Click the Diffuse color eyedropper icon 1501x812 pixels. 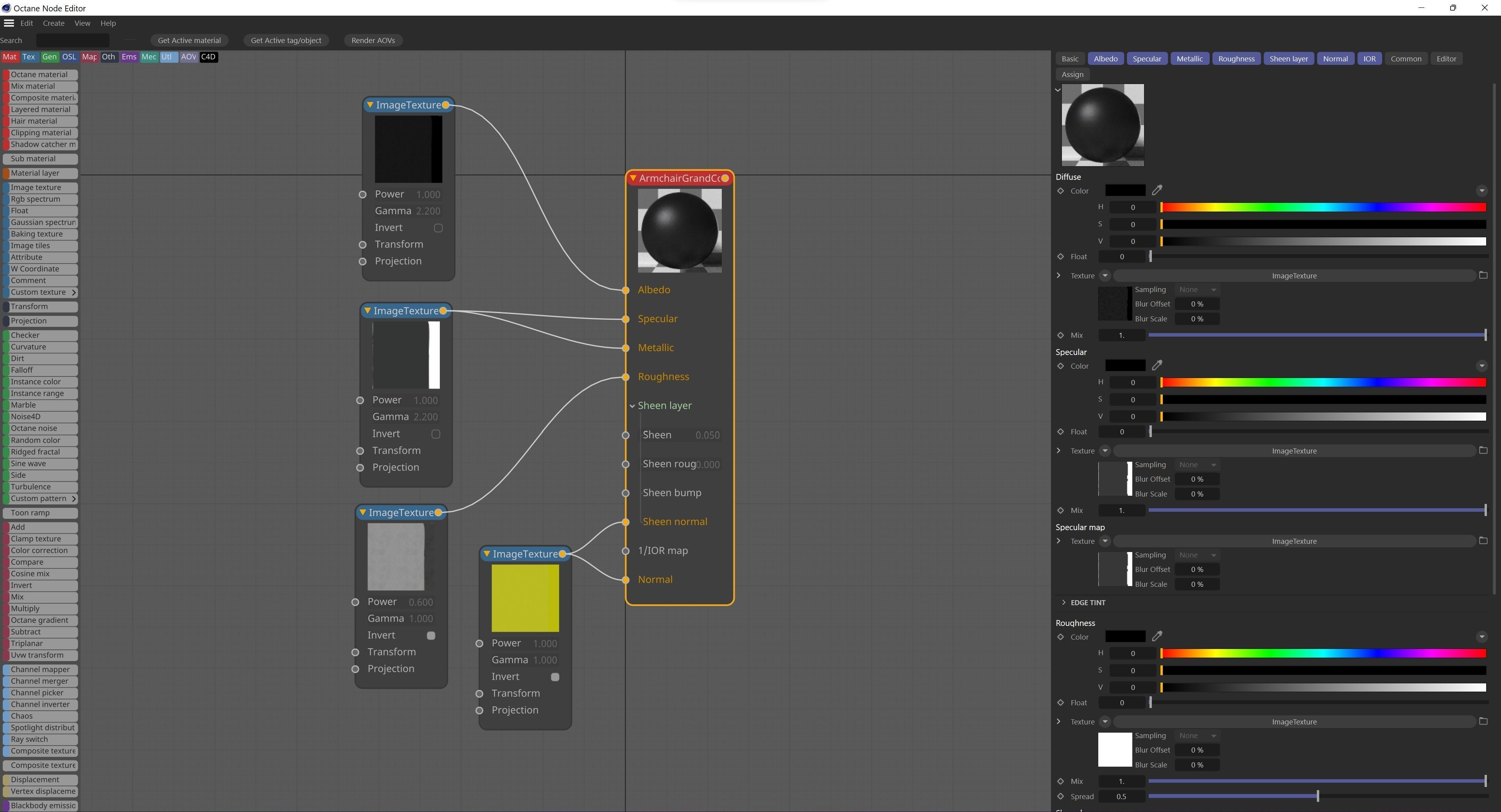pos(1157,190)
